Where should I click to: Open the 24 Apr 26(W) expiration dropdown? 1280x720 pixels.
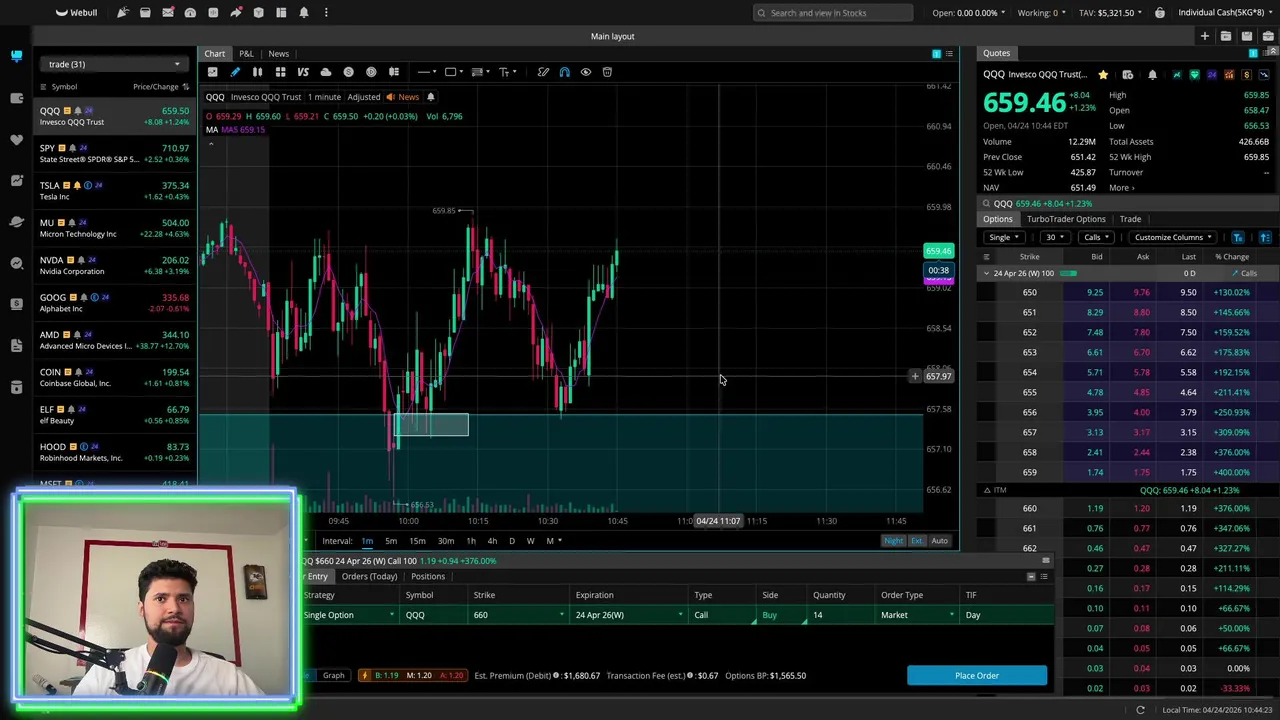[628, 615]
